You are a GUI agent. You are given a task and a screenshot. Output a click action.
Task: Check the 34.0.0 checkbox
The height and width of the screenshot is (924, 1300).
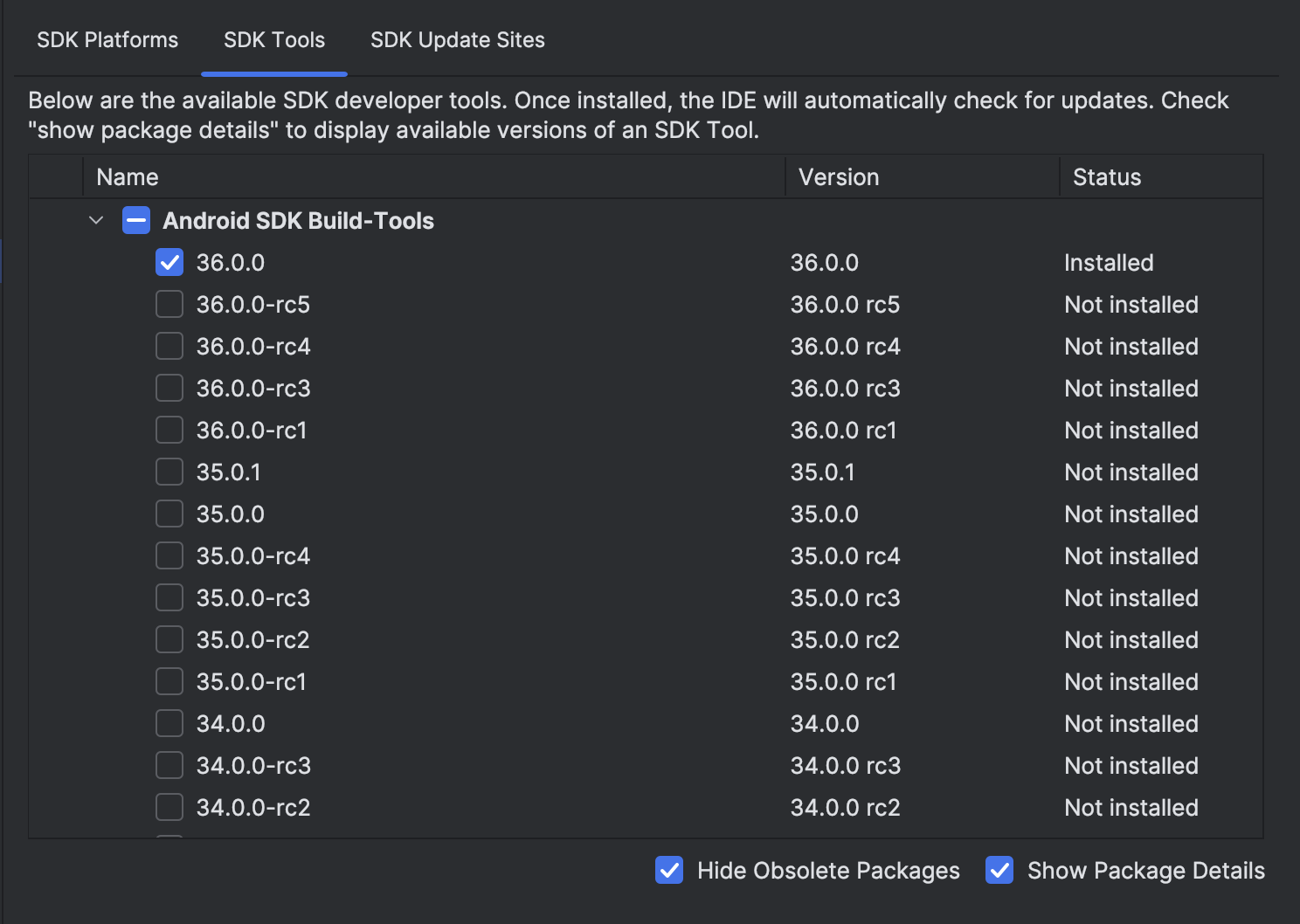(x=169, y=723)
